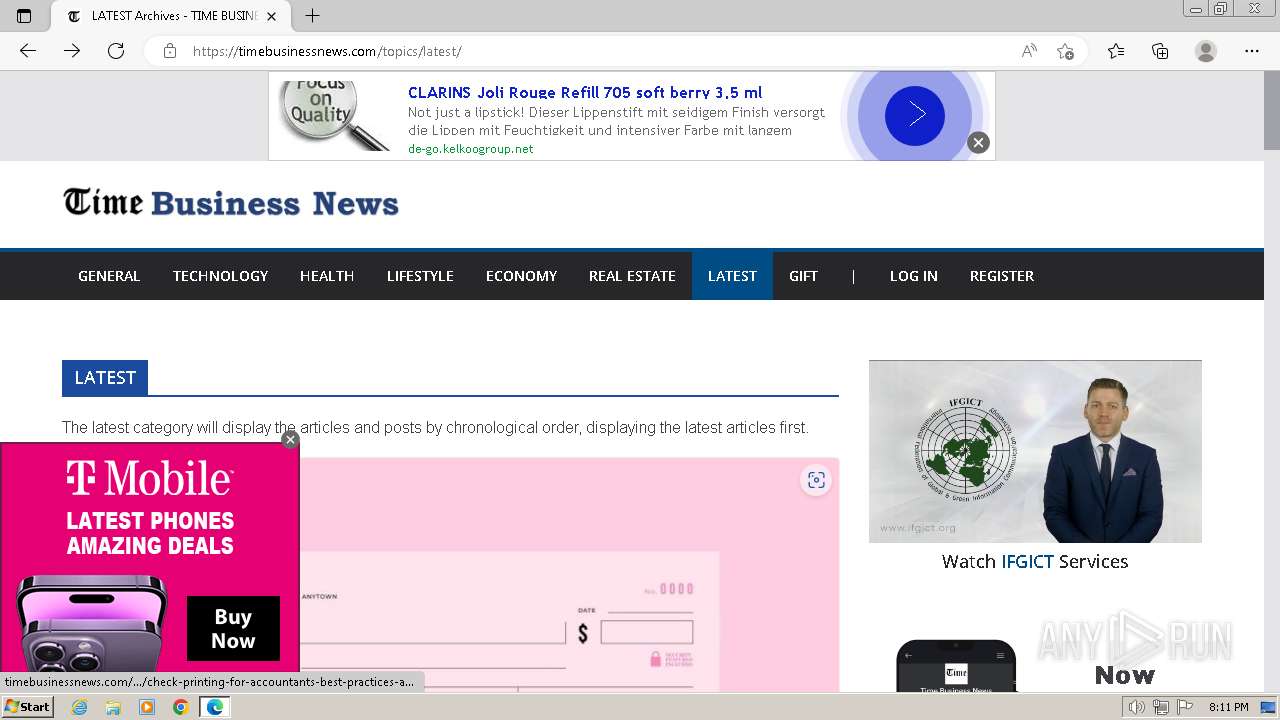
Task: Open the GIFT menu item
Action: pos(803,276)
